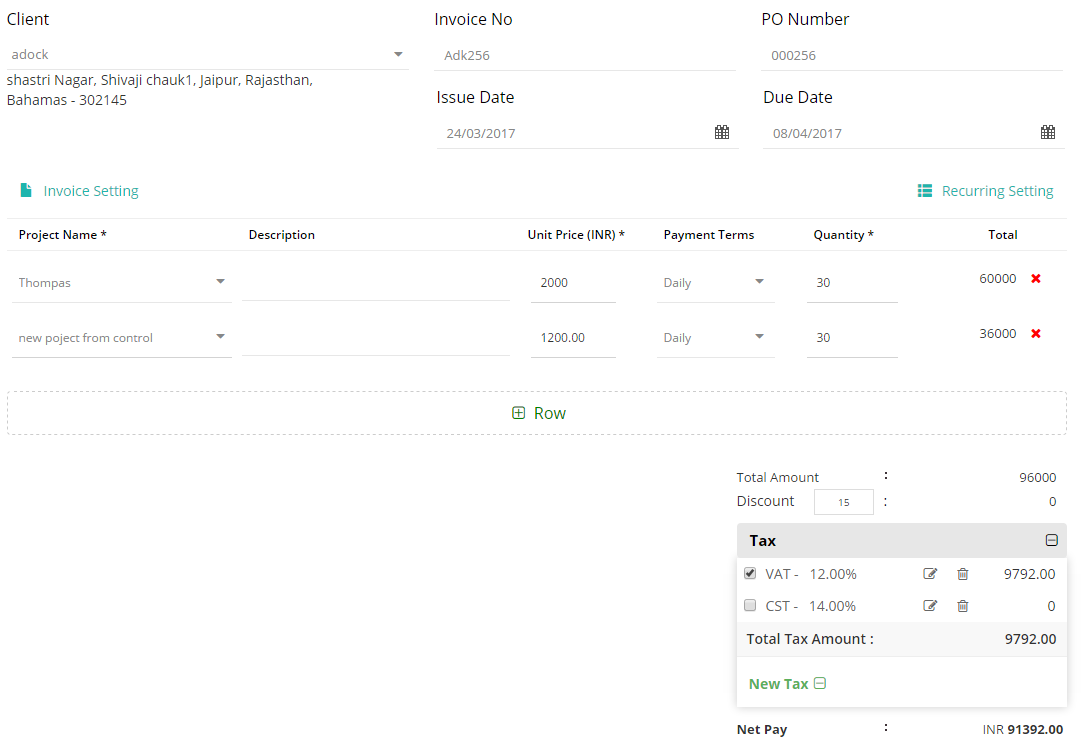Open the new poject from control dropdown
Image resolution: width=1081 pixels, height=749 pixels.
click(121, 338)
